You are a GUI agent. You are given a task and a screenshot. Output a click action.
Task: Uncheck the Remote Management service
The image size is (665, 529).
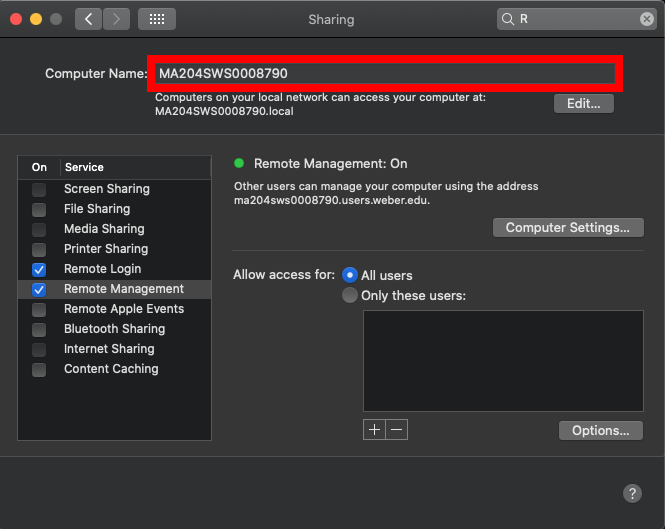pos(39,289)
